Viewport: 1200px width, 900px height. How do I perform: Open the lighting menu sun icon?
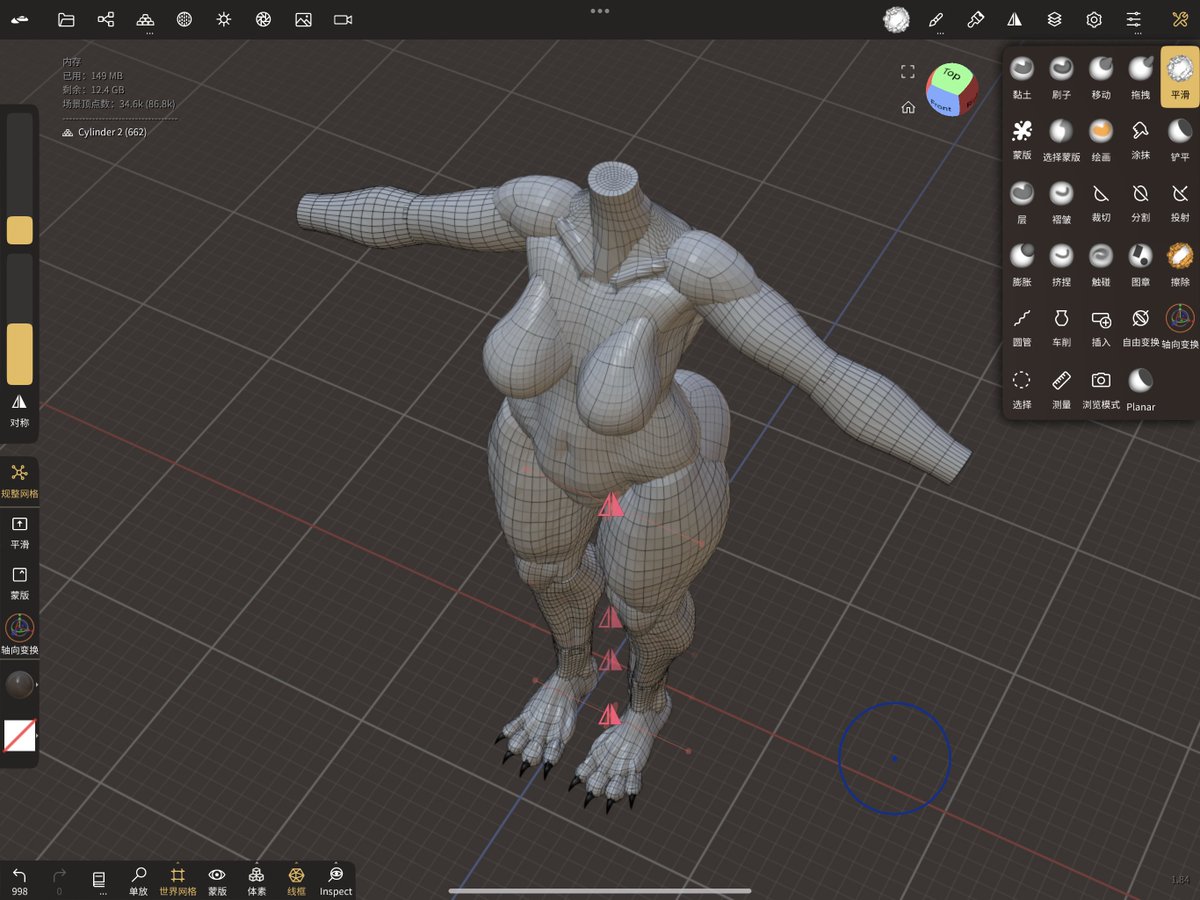224,19
